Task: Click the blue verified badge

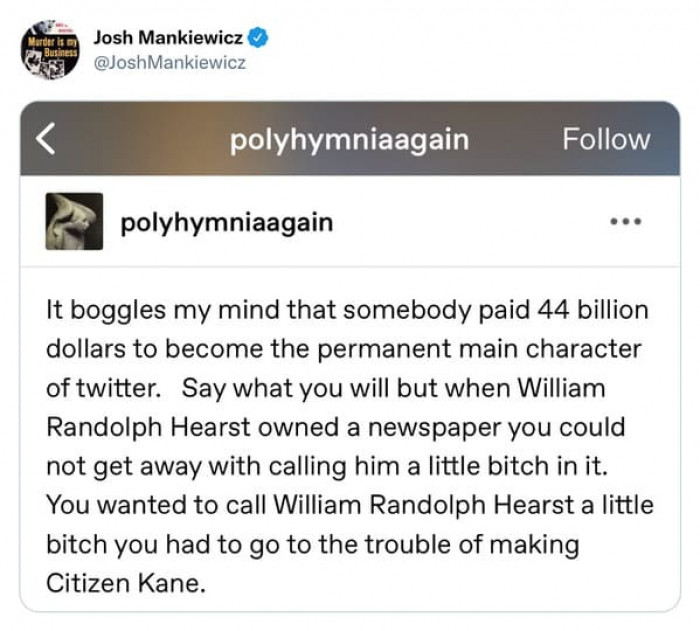Action: [x=258, y=39]
